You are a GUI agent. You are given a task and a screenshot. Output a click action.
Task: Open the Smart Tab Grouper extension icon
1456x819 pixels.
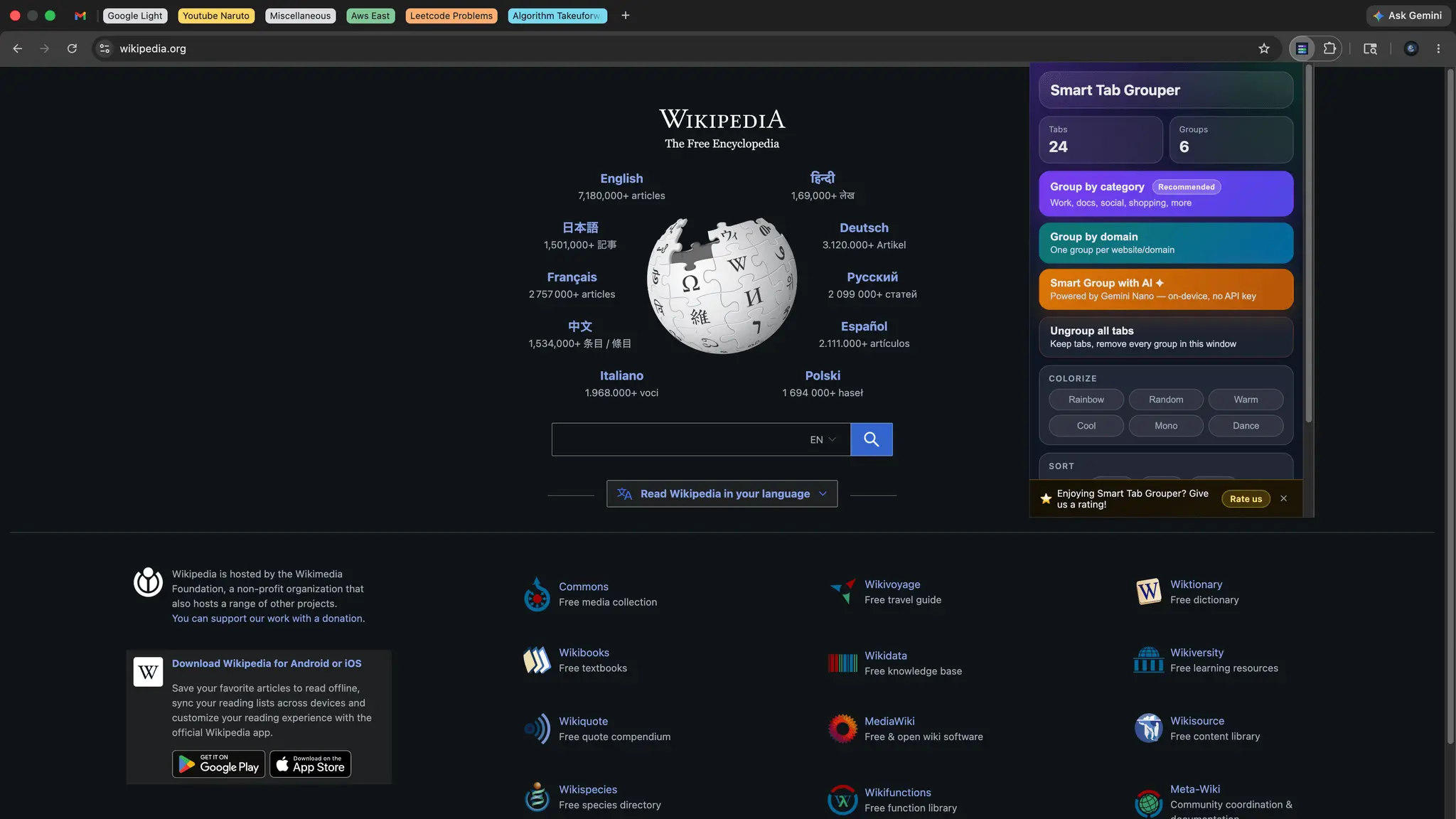point(1302,48)
